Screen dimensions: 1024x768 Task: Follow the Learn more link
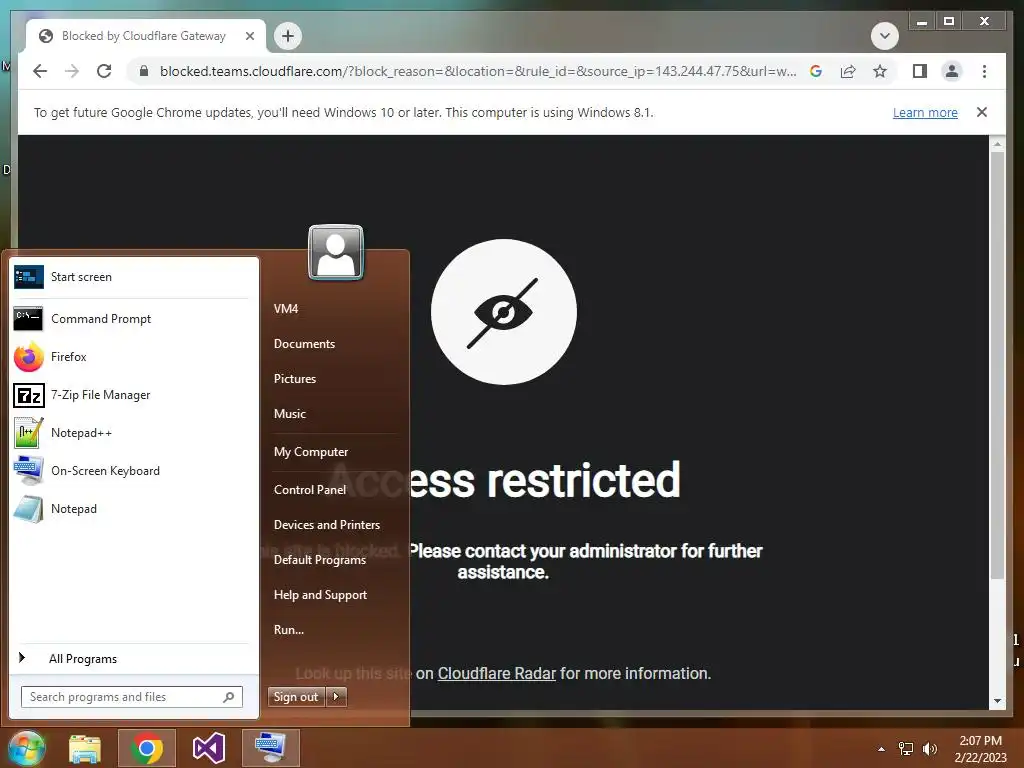[925, 112]
